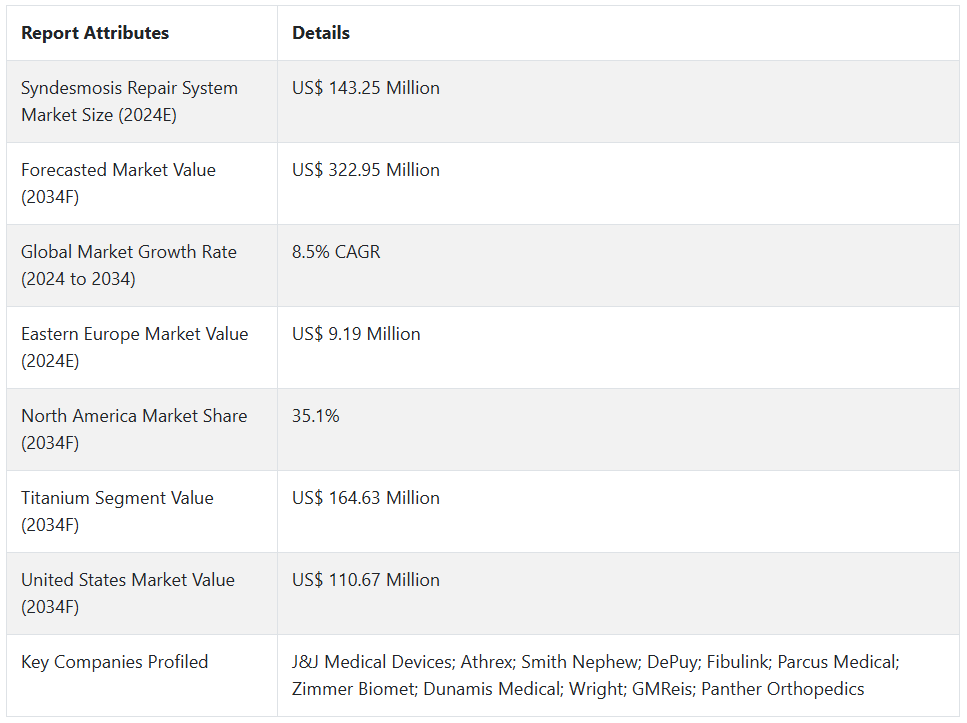Select the Global Market Growth Rate cell
The height and width of the screenshot is (723, 967).
click(x=129, y=265)
